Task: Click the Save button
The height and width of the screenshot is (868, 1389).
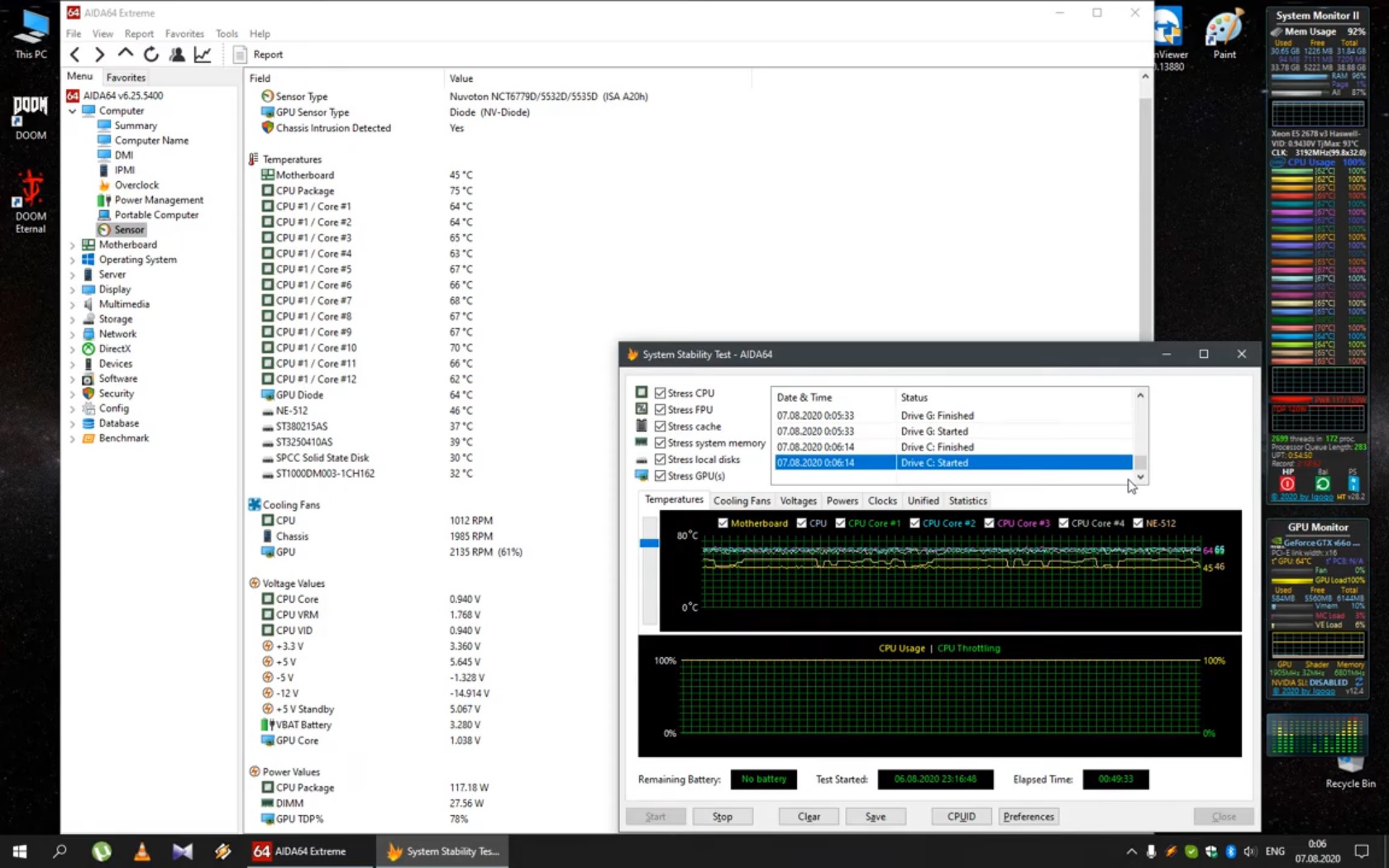Action: tap(876, 817)
